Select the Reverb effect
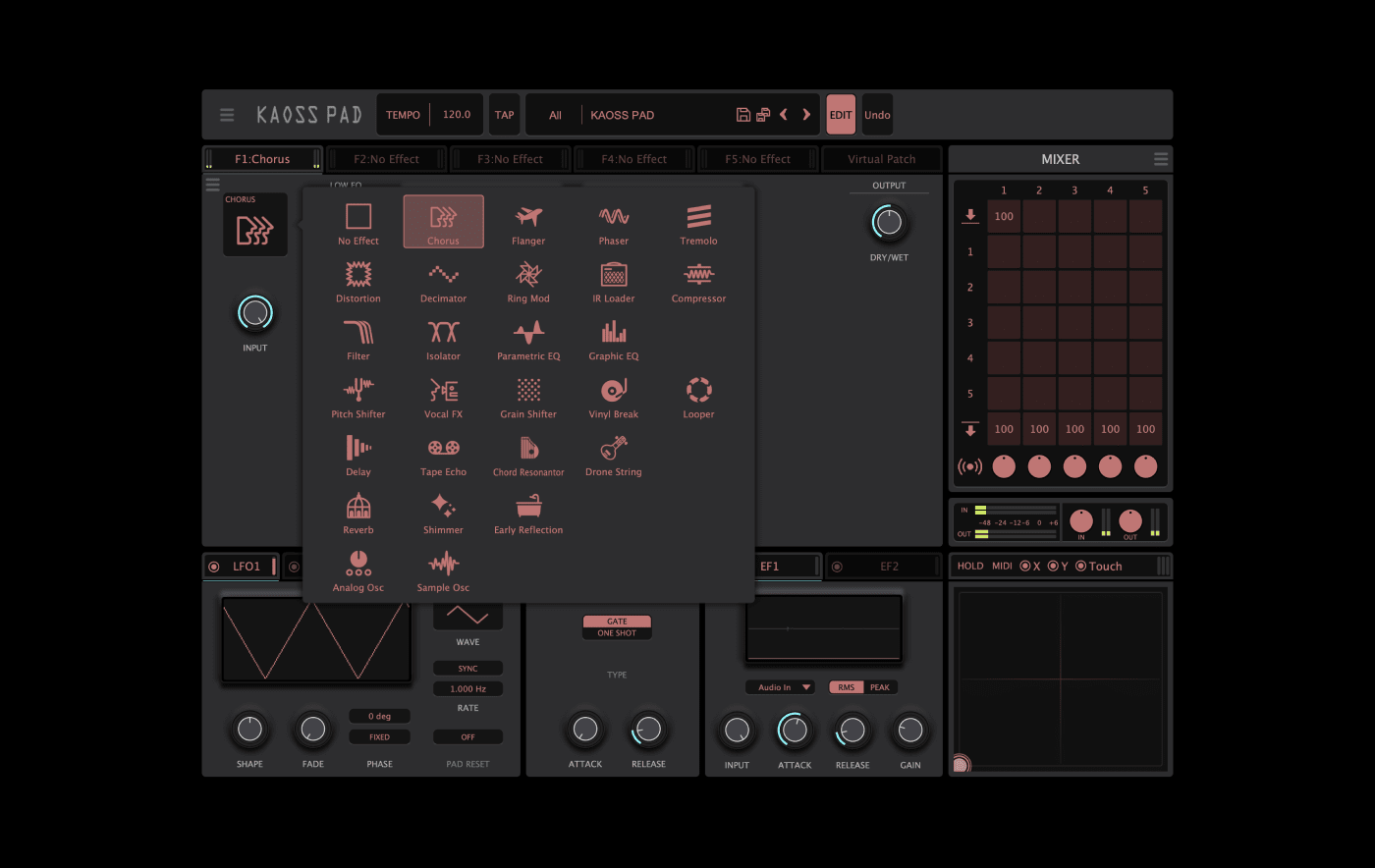This screenshot has height=868, width=1375. pos(357,512)
